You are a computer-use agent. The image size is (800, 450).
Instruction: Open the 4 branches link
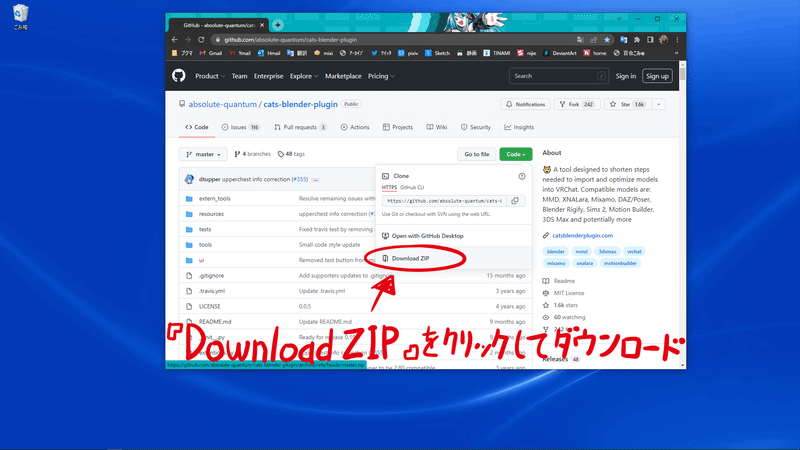pos(252,154)
